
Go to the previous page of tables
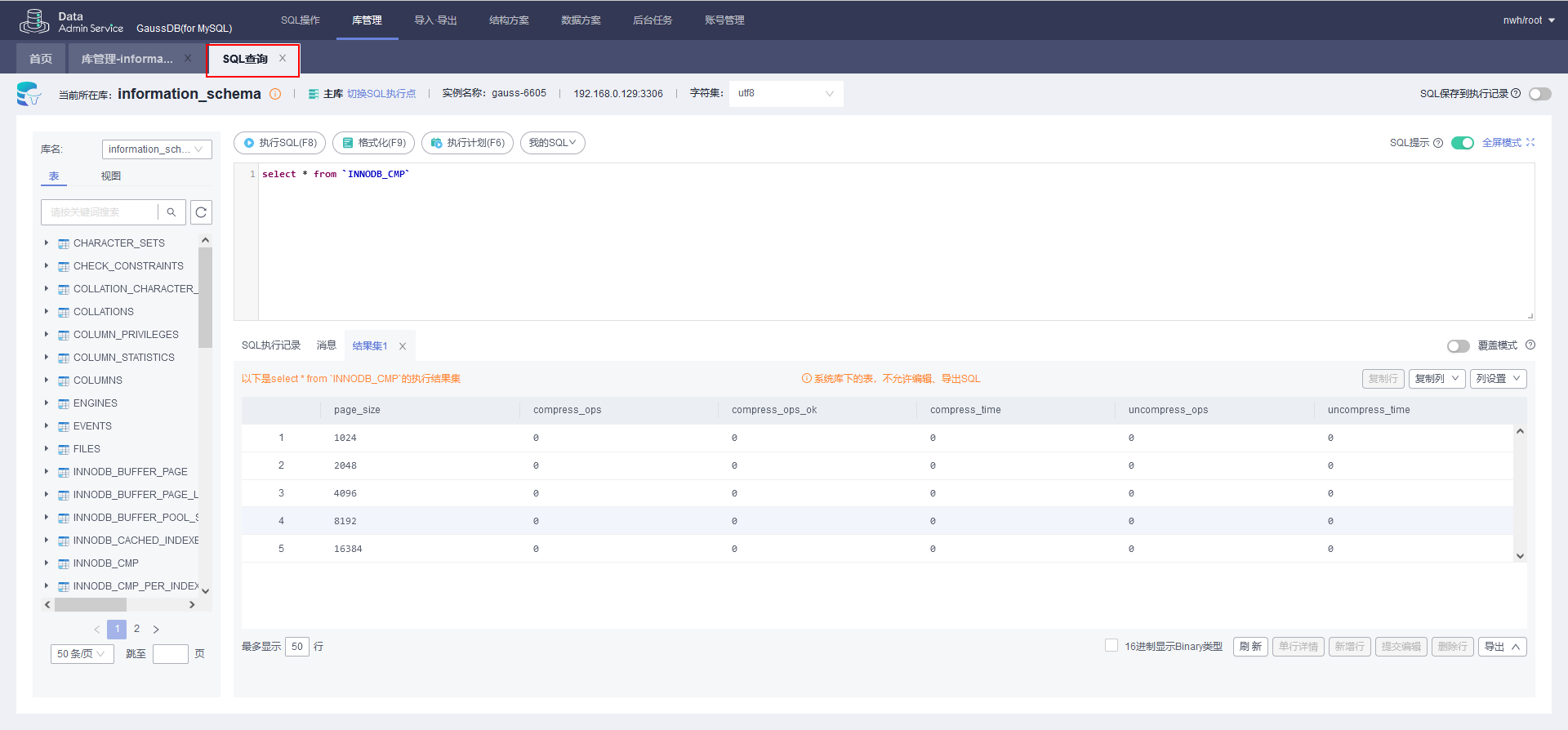97,630
